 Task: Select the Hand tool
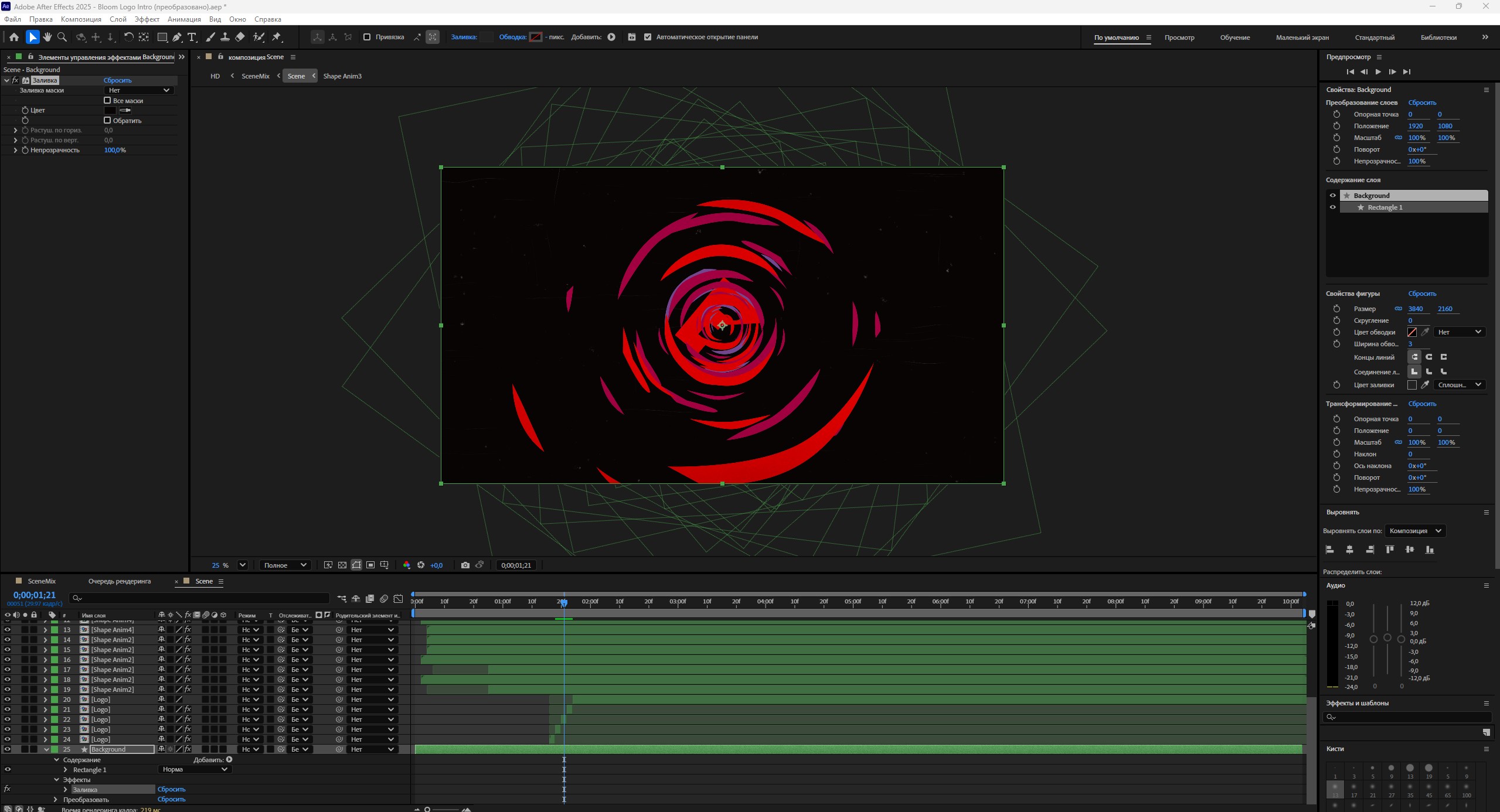point(47,37)
